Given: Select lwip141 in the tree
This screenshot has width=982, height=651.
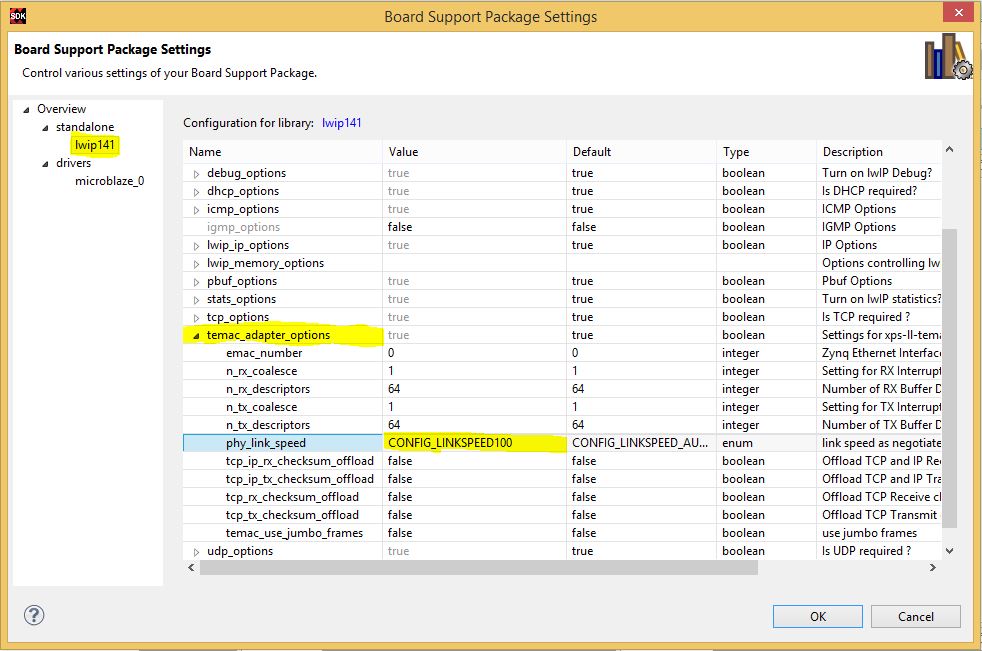Looking at the screenshot, I should click(95, 145).
